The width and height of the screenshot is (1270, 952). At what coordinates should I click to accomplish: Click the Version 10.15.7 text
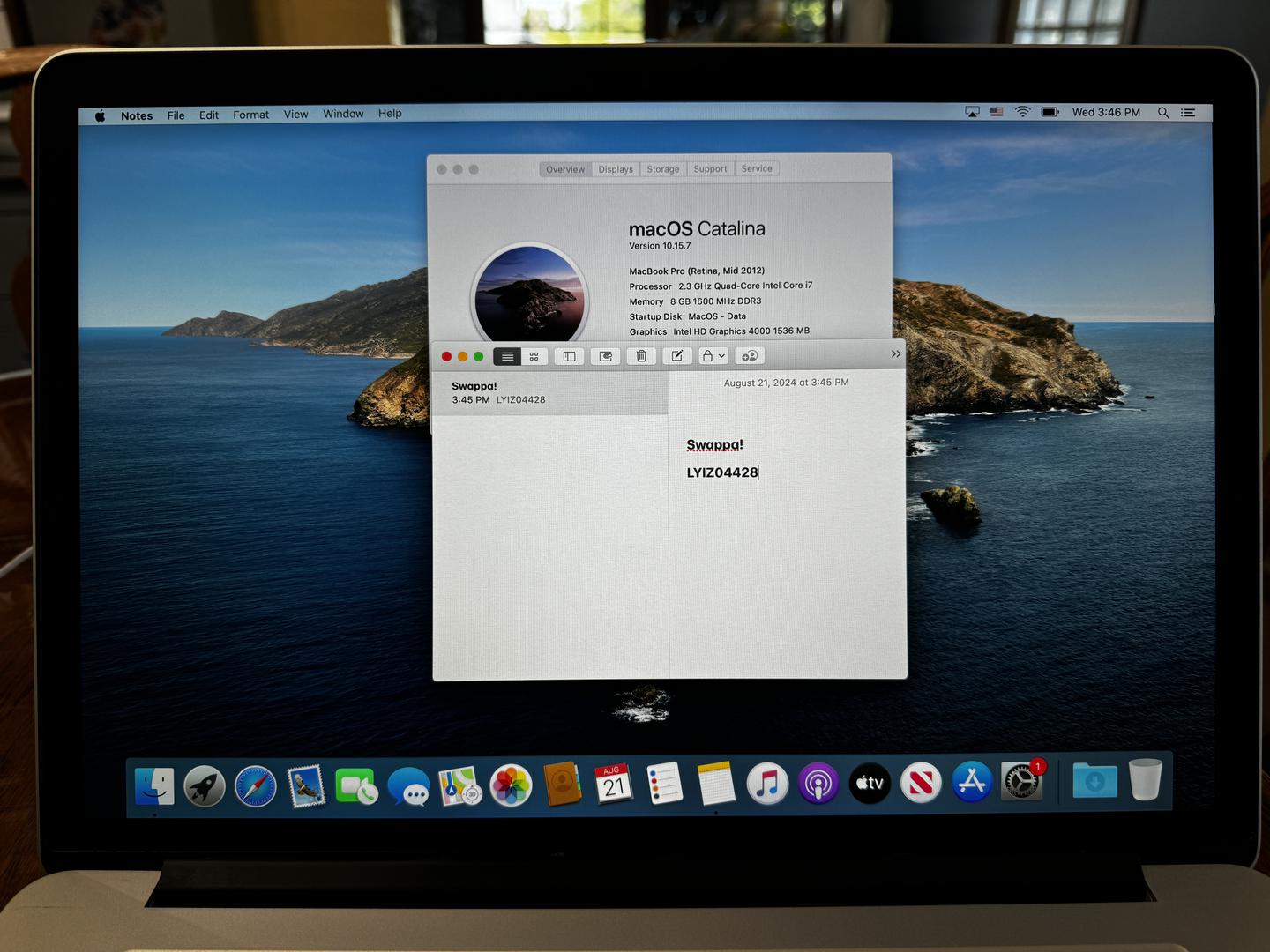pyautogui.click(x=660, y=246)
